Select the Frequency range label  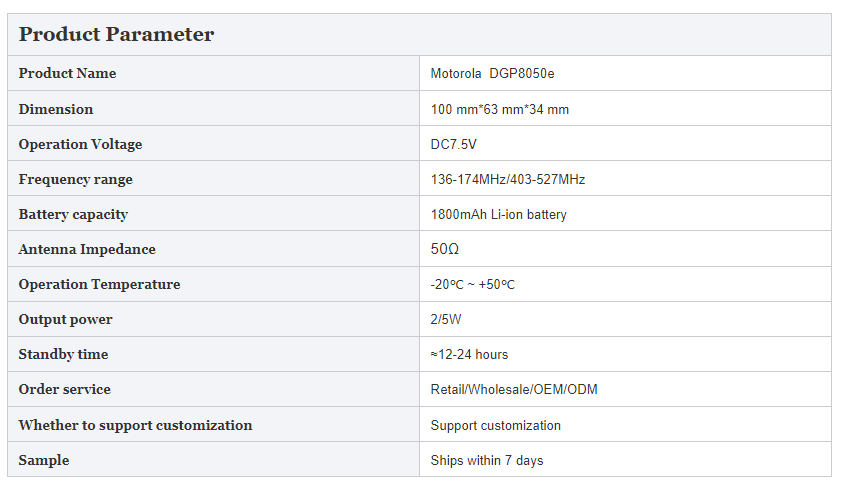(76, 179)
